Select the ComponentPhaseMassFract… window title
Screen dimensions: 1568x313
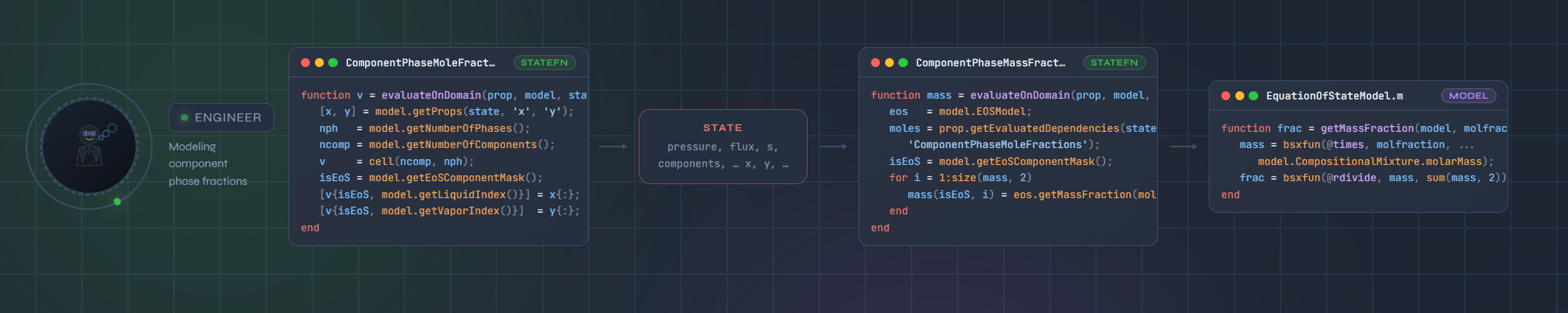pyautogui.click(x=991, y=63)
